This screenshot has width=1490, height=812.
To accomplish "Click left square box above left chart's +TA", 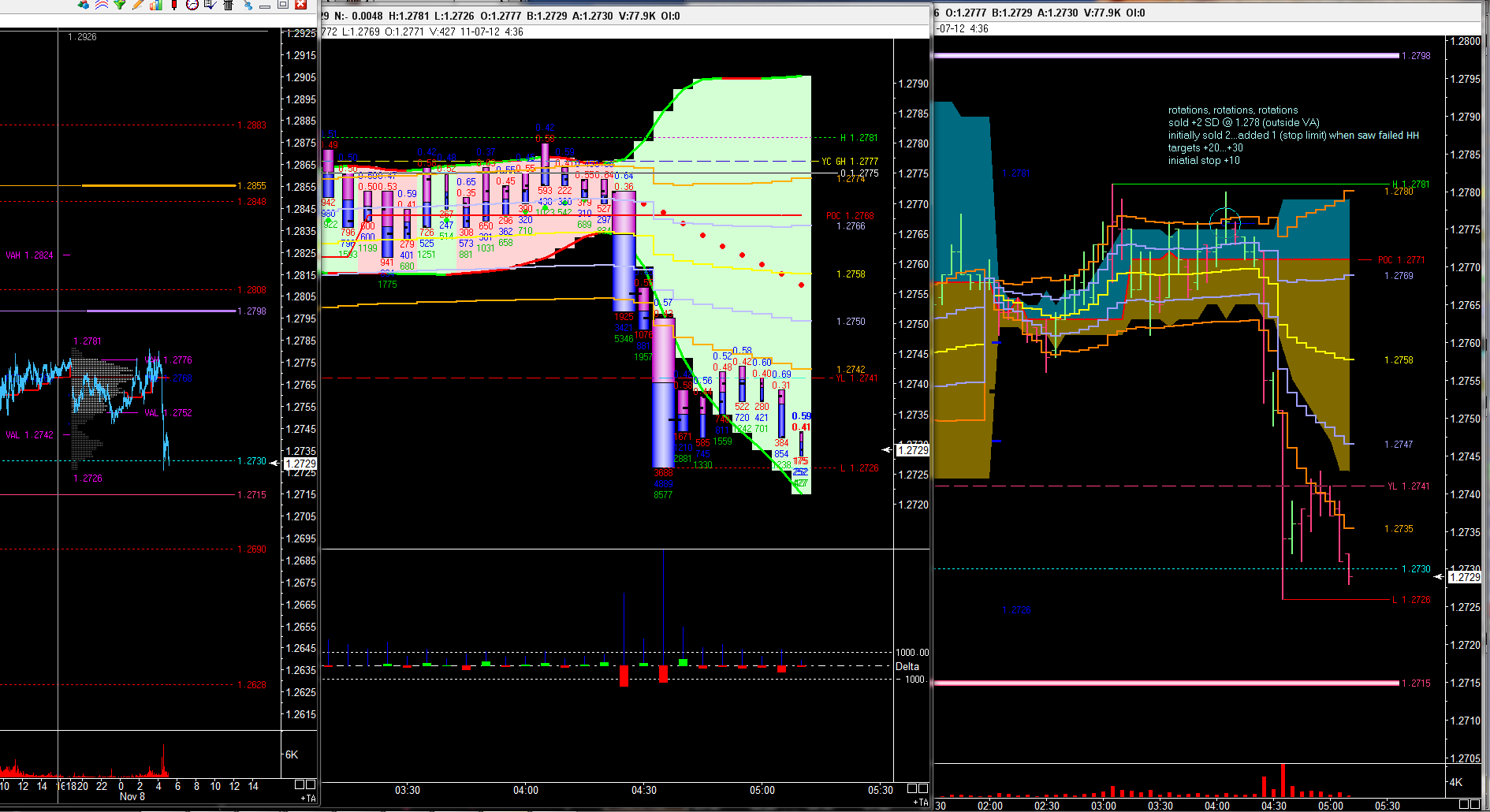I will pos(300,784).
